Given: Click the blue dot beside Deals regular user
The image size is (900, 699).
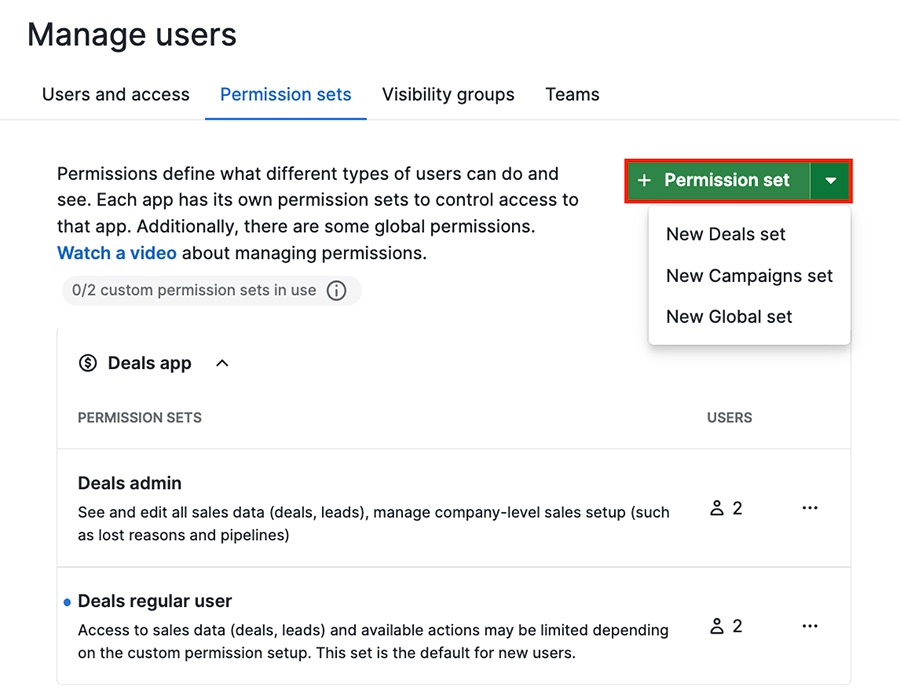Looking at the screenshot, I should [x=66, y=601].
